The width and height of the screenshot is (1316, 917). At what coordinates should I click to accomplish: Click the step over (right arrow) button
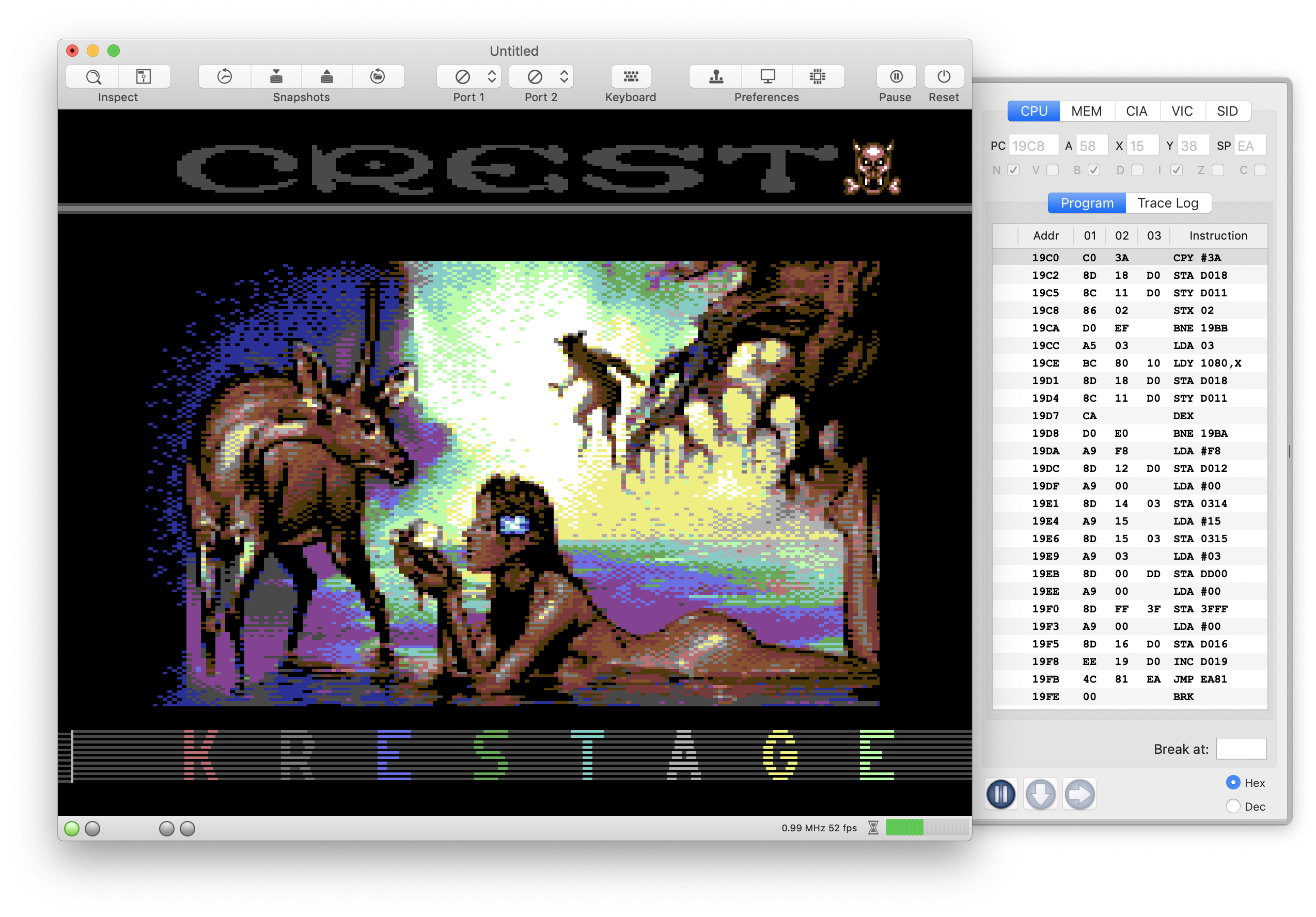pyautogui.click(x=1079, y=794)
